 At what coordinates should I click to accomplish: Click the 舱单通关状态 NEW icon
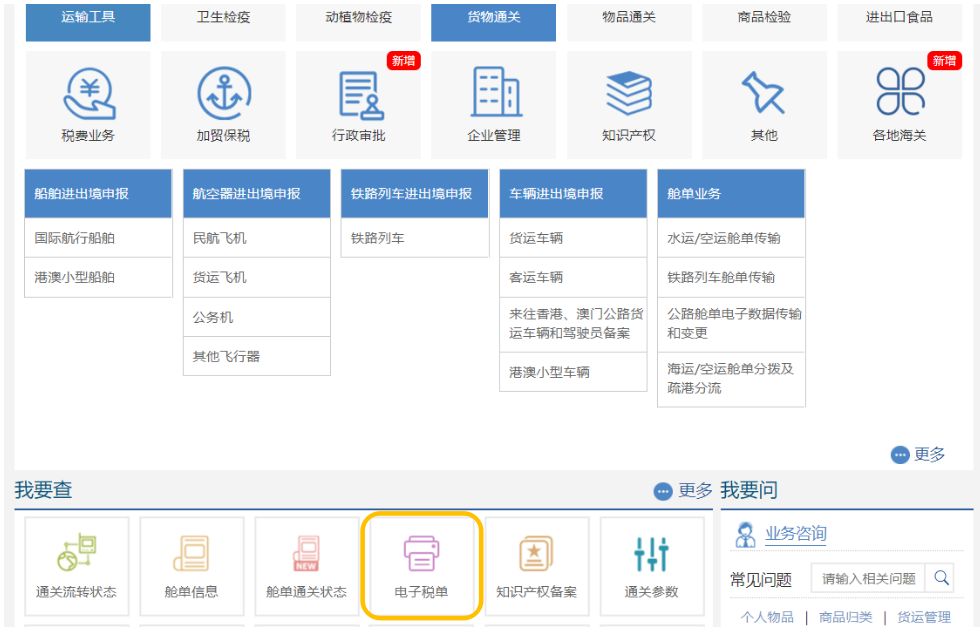306,553
